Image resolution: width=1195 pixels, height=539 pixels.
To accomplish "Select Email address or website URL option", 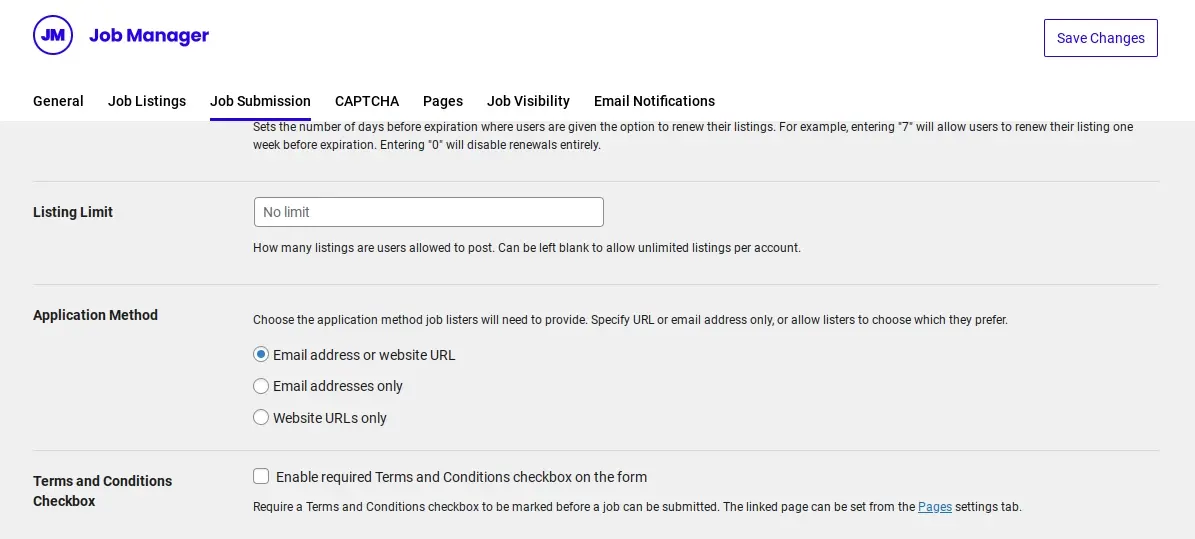I will coord(261,355).
